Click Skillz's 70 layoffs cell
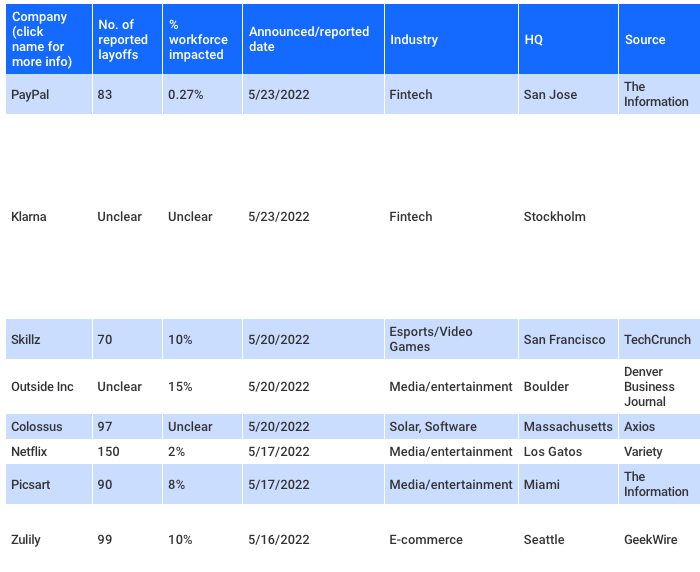This screenshot has height=572, width=700. [127, 339]
